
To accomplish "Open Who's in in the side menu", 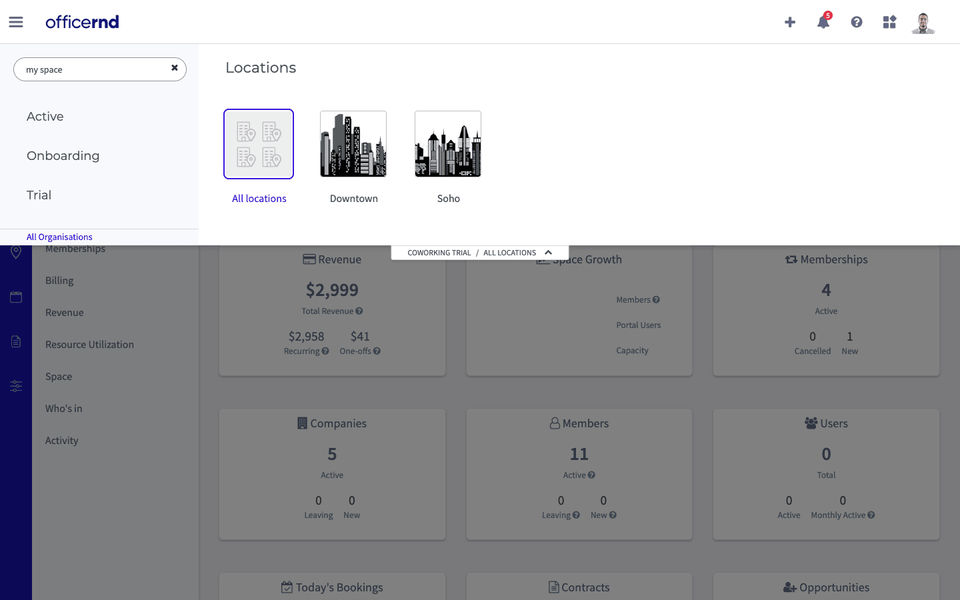I will (64, 408).
